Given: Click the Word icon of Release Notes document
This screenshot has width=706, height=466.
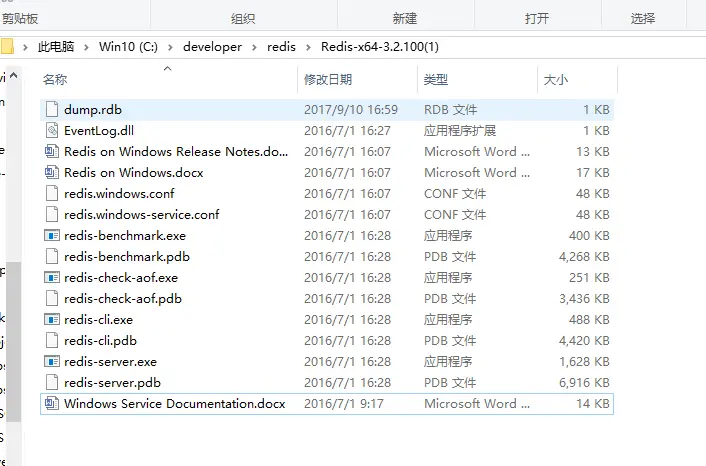Looking at the screenshot, I should click(52, 151).
